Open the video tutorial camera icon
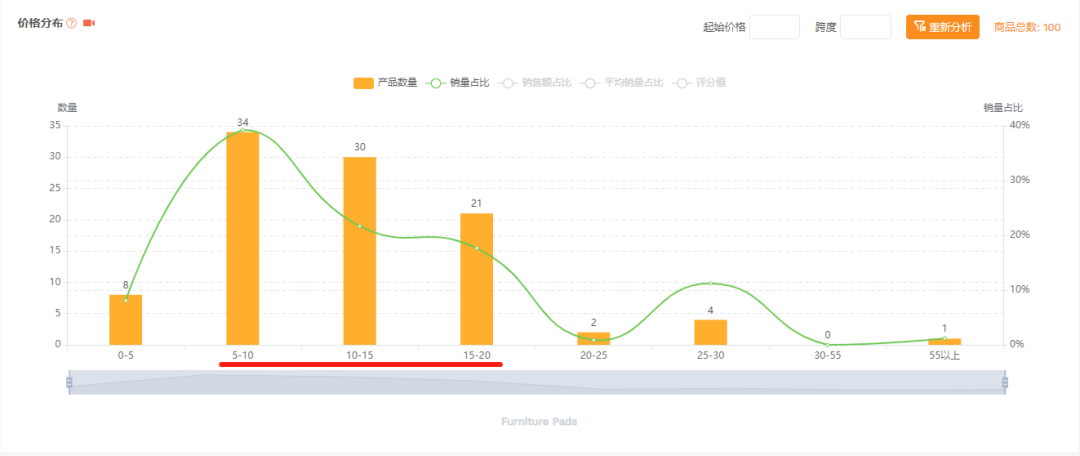The image size is (1080, 456). coord(88,23)
